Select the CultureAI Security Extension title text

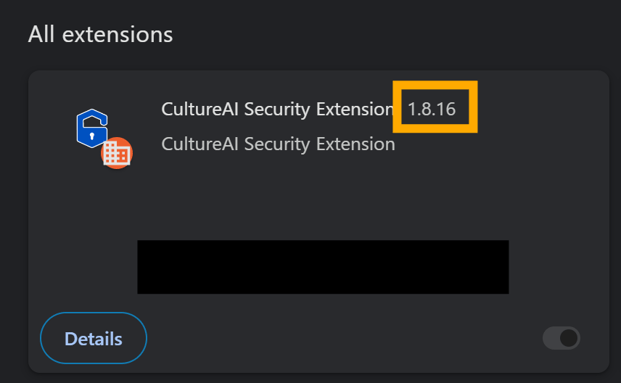click(278, 109)
